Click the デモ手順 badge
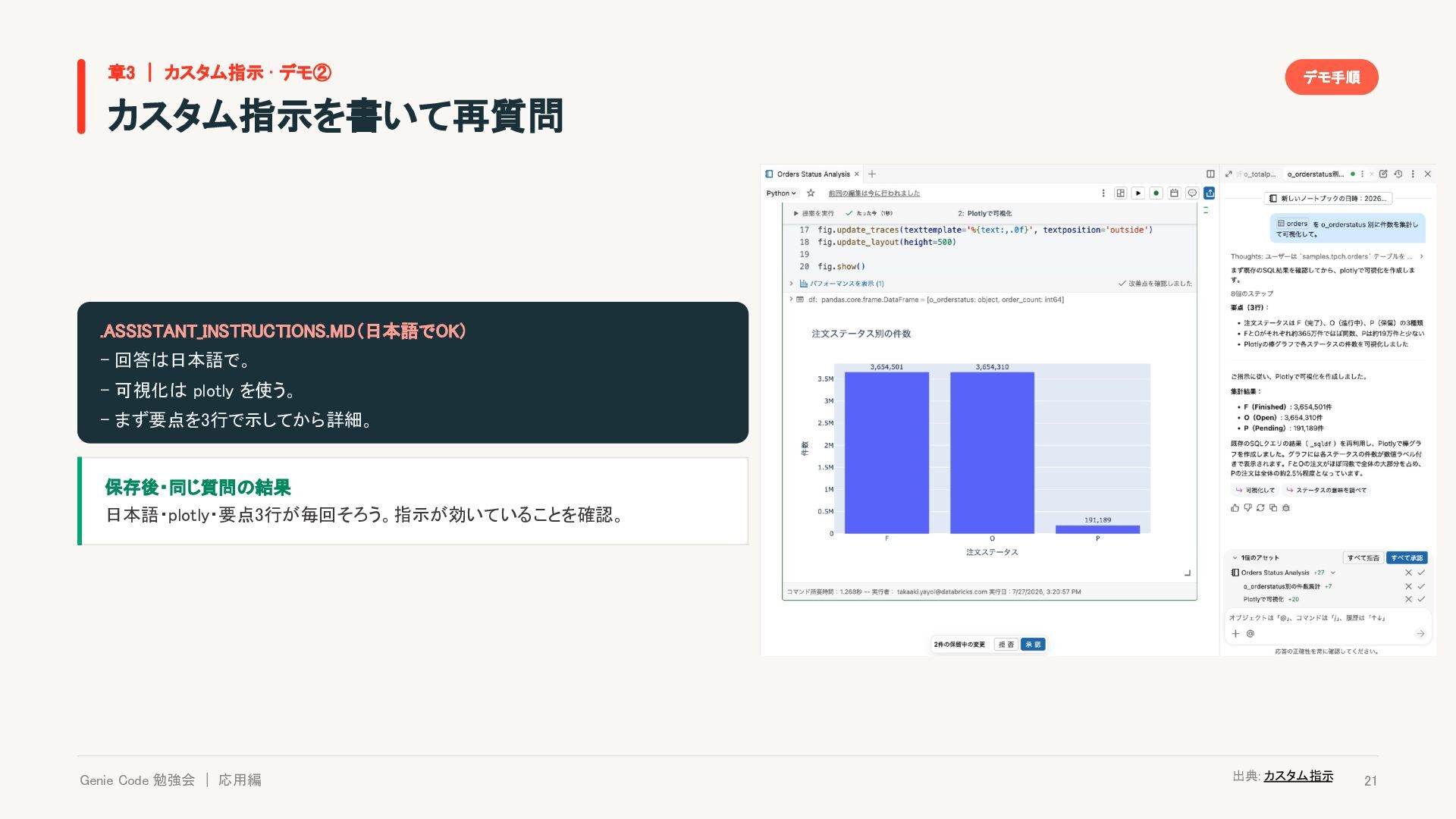This screenshot has width=1456, height=819. [1331, 77]
